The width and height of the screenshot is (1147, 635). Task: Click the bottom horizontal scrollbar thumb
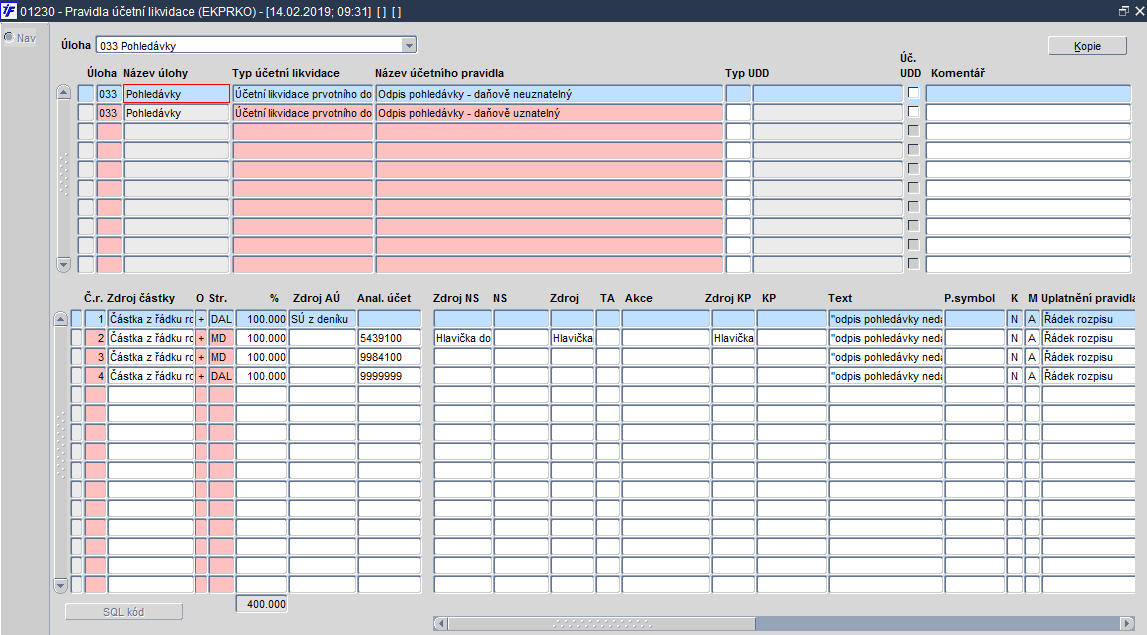coord(601,623)
